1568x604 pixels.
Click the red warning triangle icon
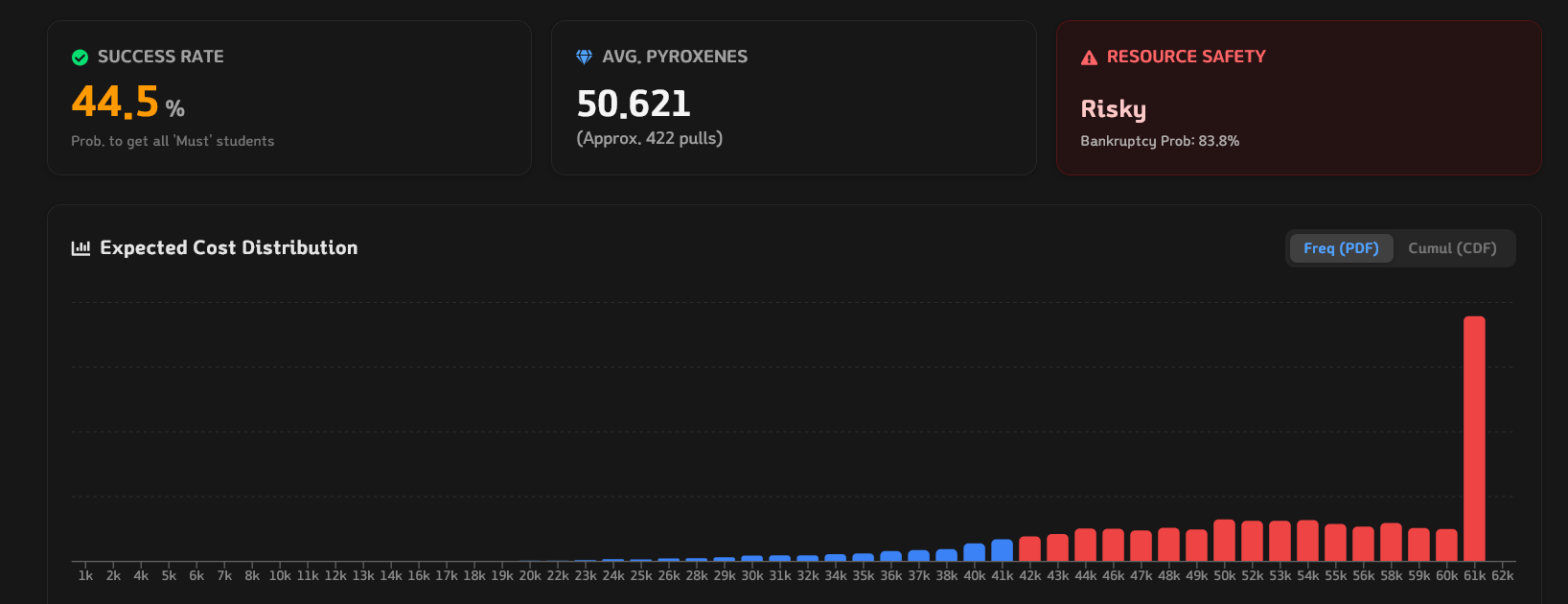(x=1089, y=58)
